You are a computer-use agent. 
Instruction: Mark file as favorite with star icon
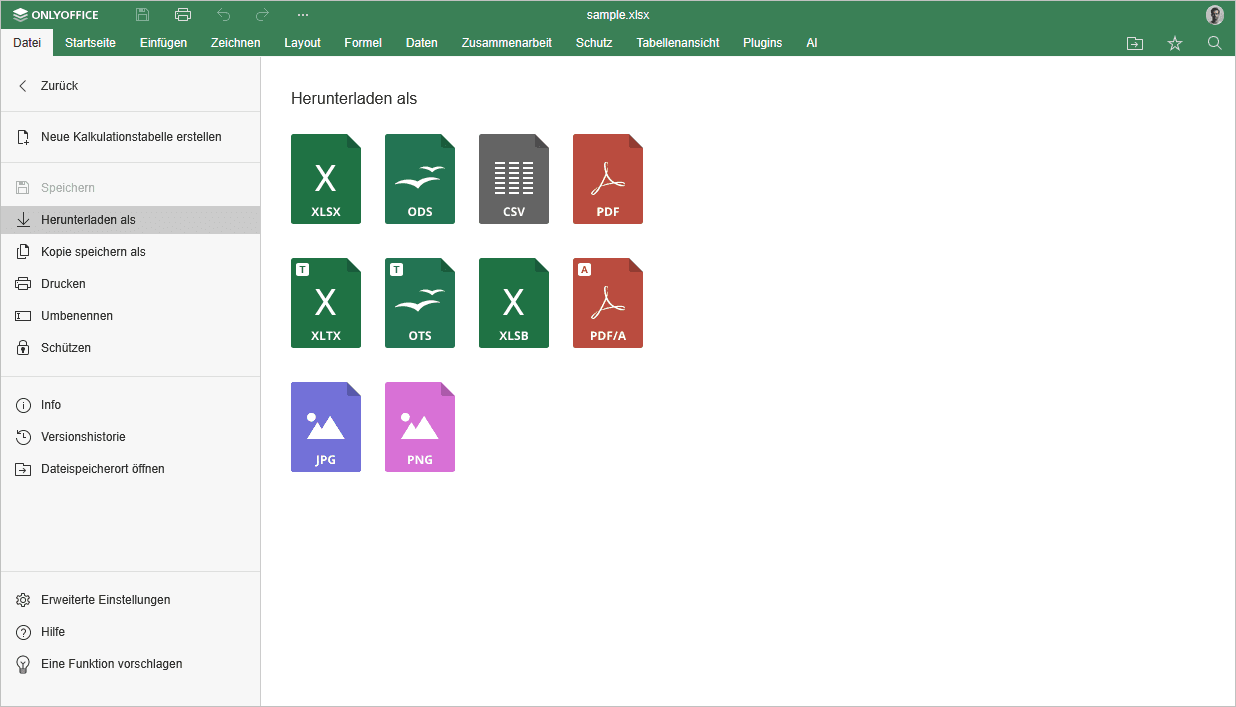point(1175,43)
